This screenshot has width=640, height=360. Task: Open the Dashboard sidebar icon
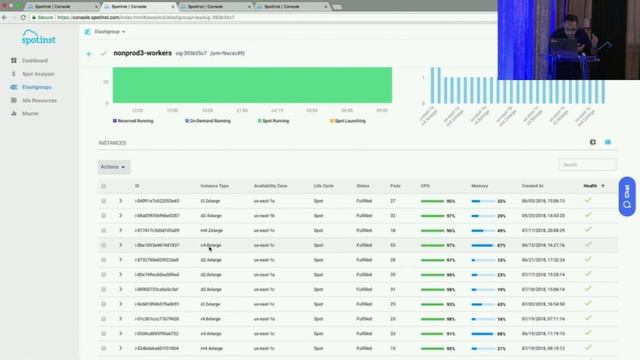pos(14,60)
